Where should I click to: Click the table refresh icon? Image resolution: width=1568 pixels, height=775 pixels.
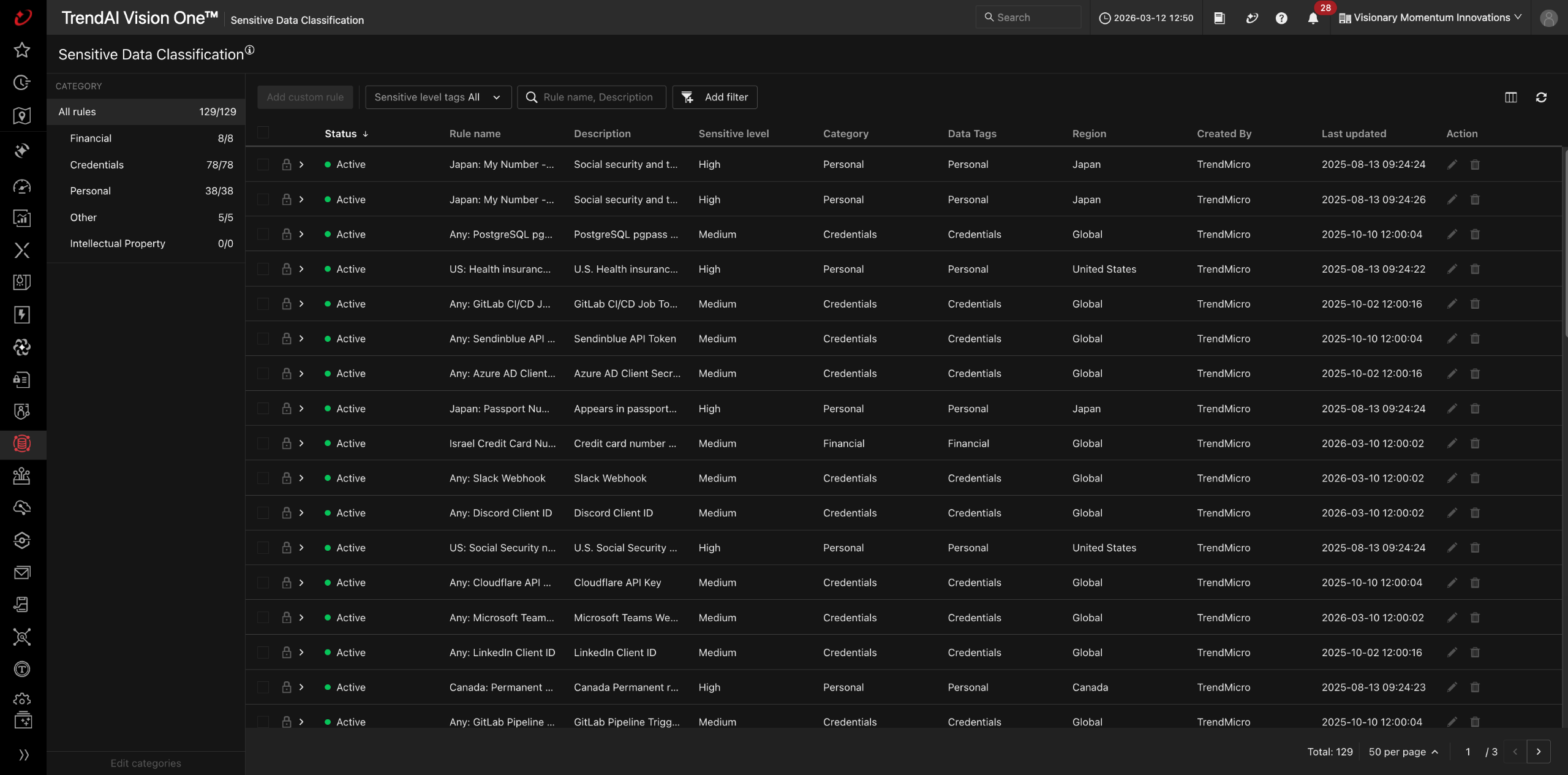tap(1541, 97)
